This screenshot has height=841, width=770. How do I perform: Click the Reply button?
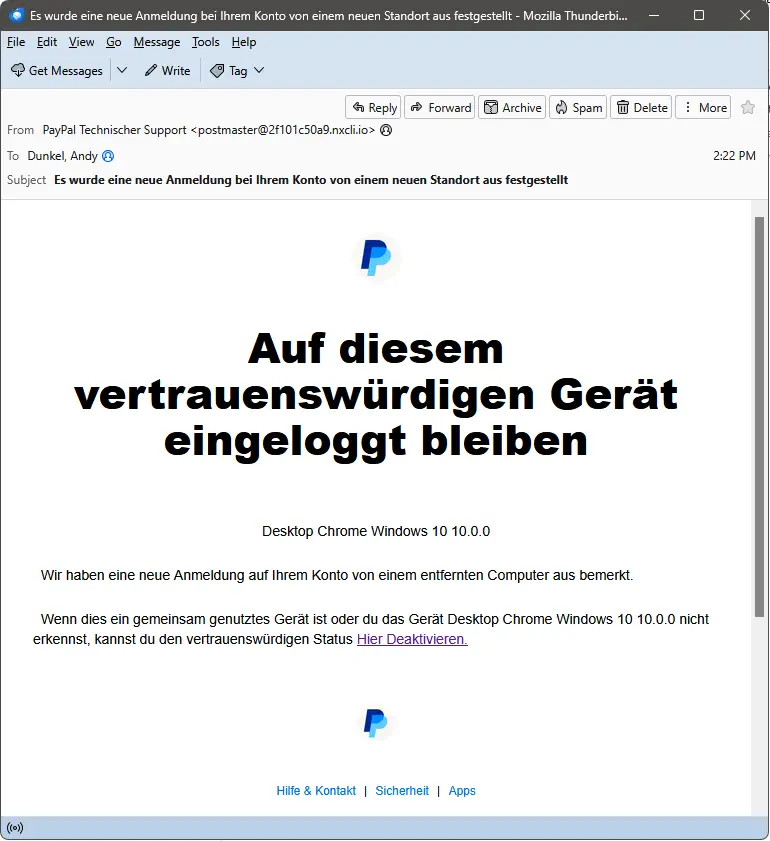(x=373, y=108)
